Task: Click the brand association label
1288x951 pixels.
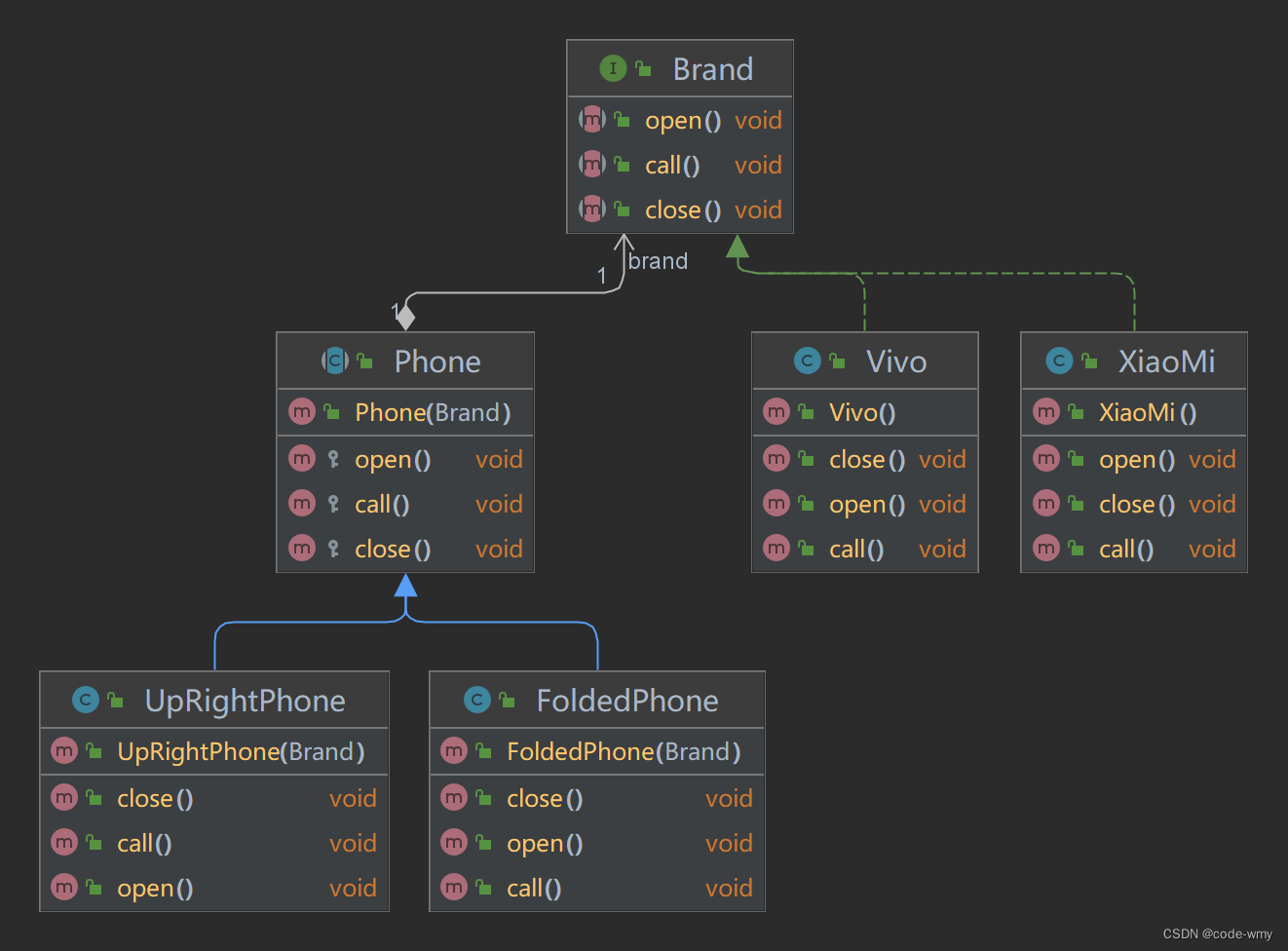Action: click(x=658, y=261)
